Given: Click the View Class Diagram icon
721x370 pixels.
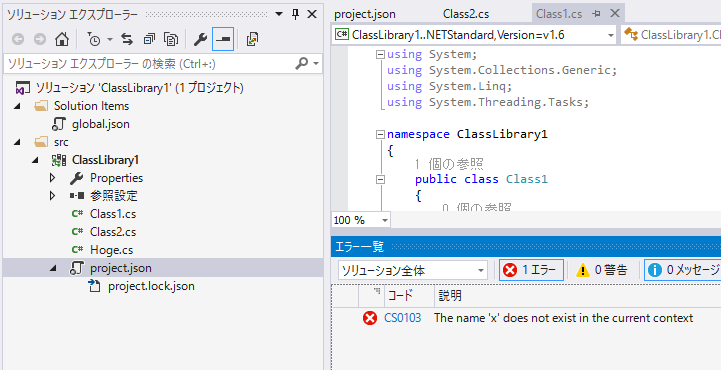Looking at the screenshot, I should tap(252, 40).
